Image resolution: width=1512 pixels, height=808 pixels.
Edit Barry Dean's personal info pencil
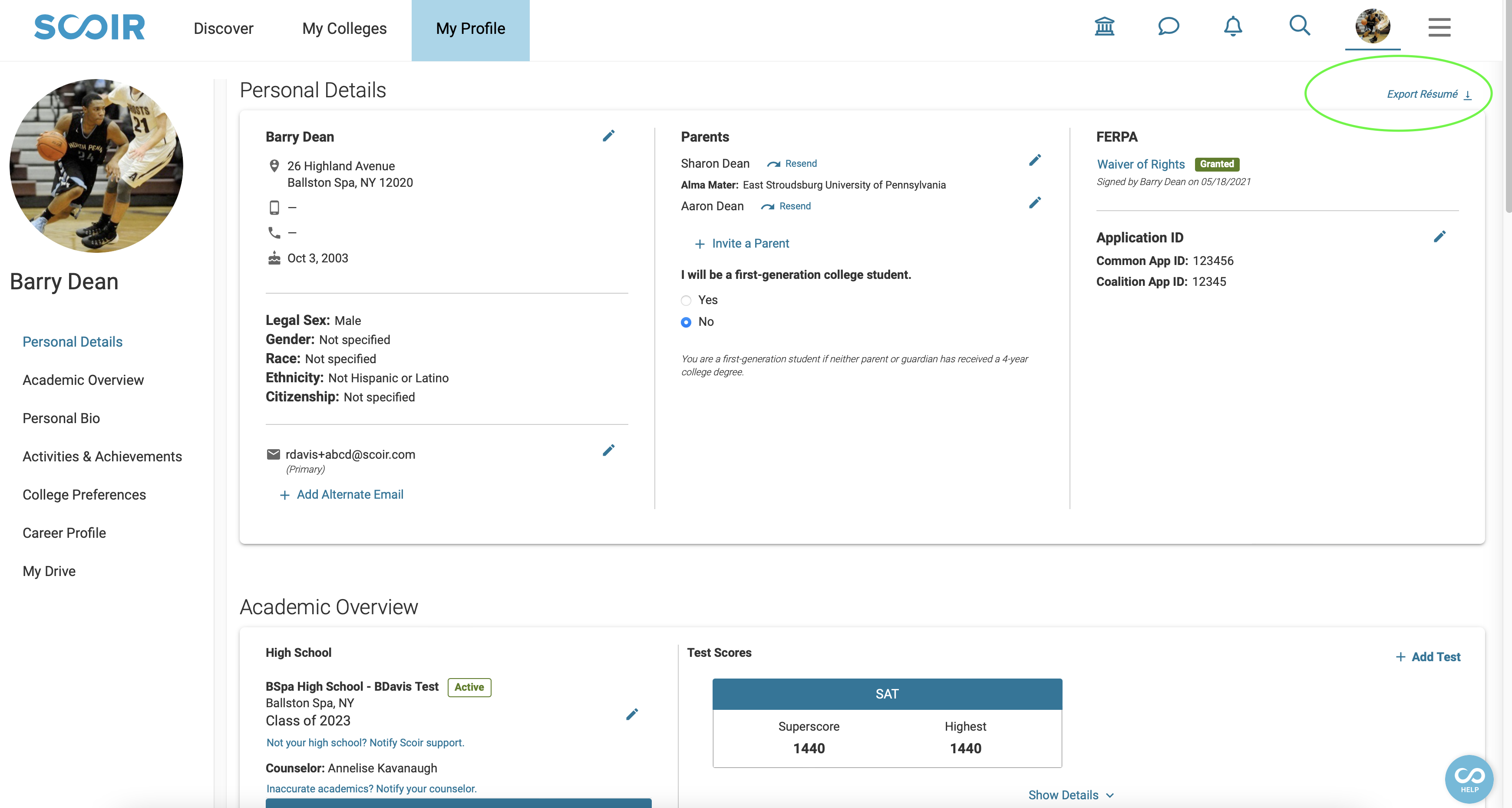click(x=609, y=136)
